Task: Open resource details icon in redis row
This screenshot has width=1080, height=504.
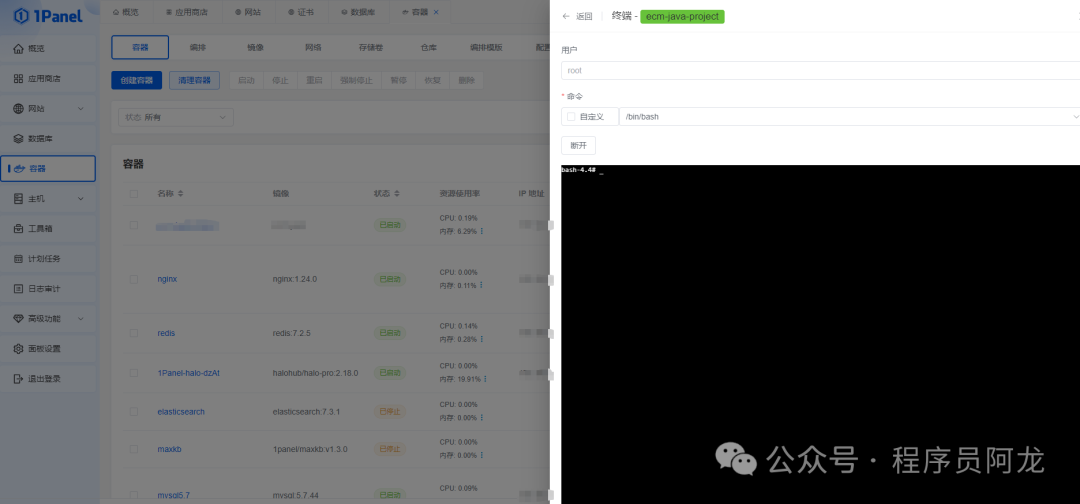Action: [481, 339]
